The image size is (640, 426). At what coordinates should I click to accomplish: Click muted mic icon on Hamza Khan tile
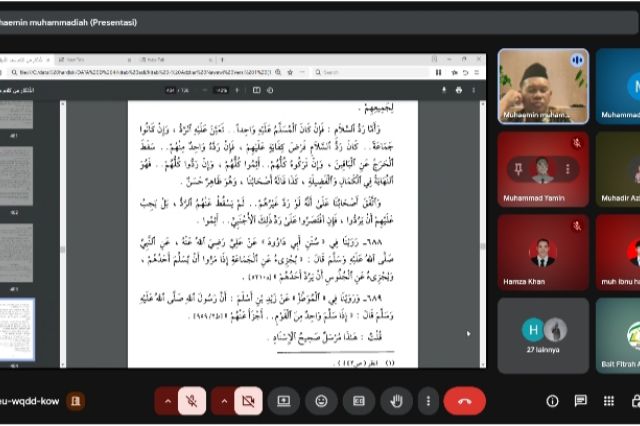coord(577,226)
